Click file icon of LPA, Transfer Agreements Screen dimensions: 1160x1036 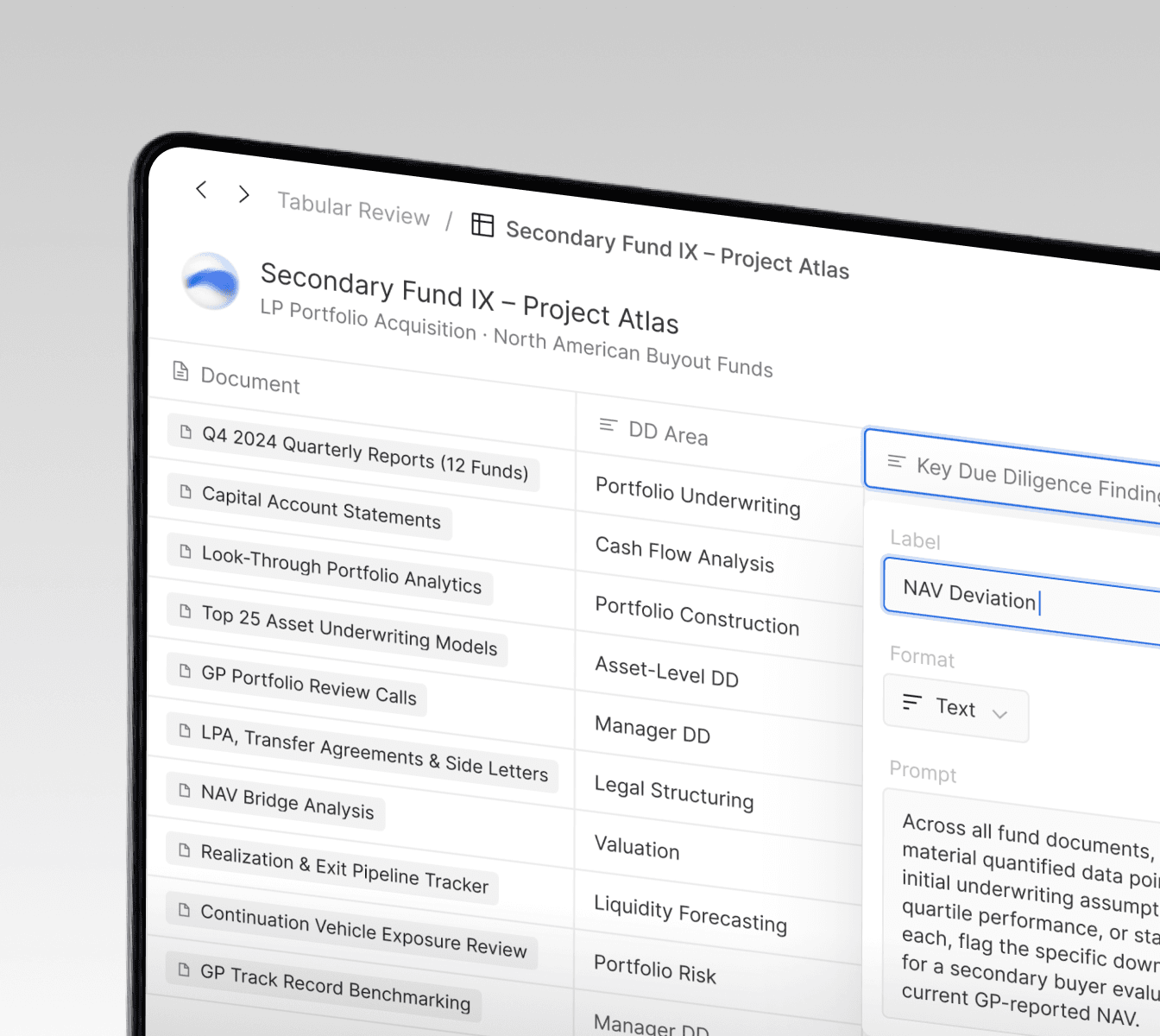coord(185,730)
